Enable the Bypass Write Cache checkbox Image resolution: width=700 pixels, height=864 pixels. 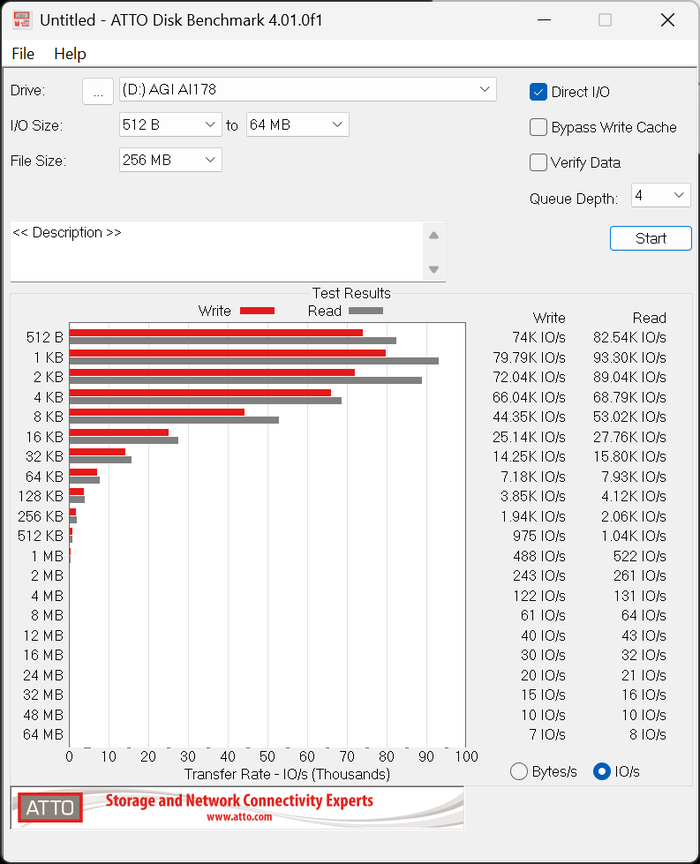click(538, 127)
